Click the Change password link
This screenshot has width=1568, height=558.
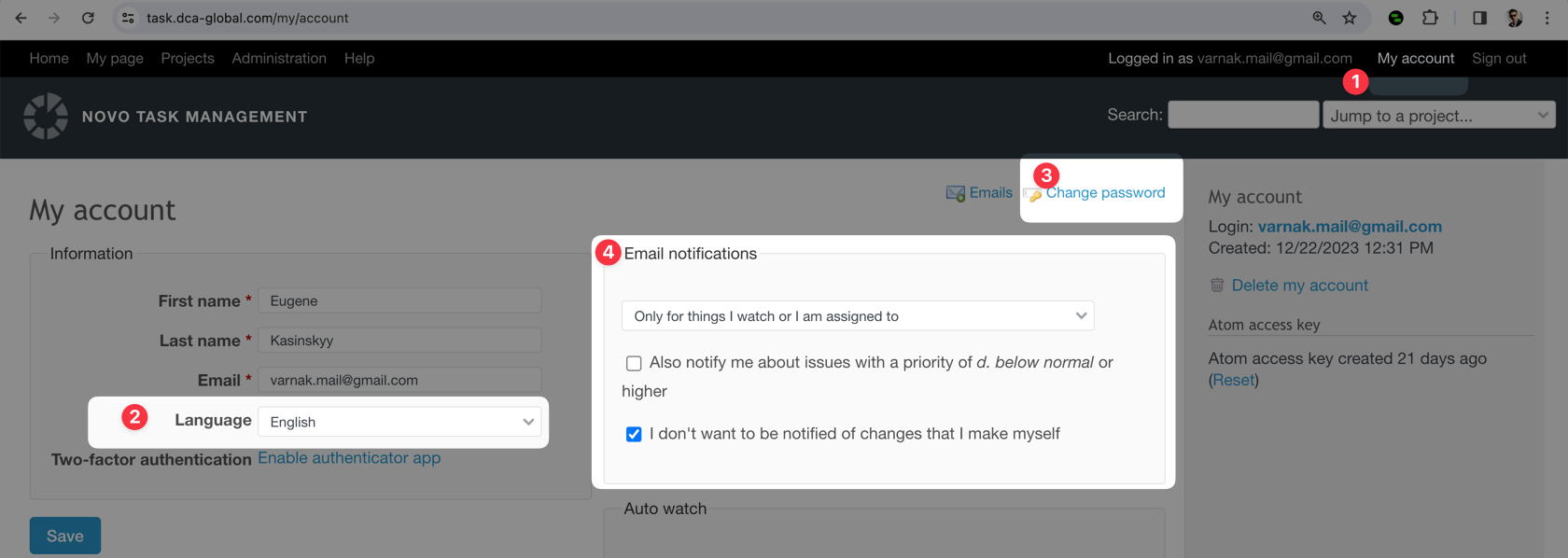[1105, 193]
